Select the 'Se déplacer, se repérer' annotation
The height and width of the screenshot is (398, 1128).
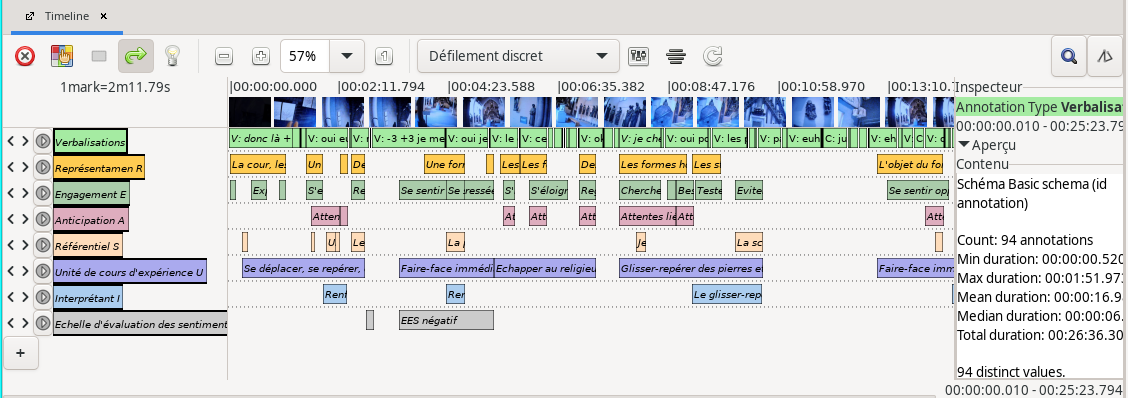coord(304,268)
